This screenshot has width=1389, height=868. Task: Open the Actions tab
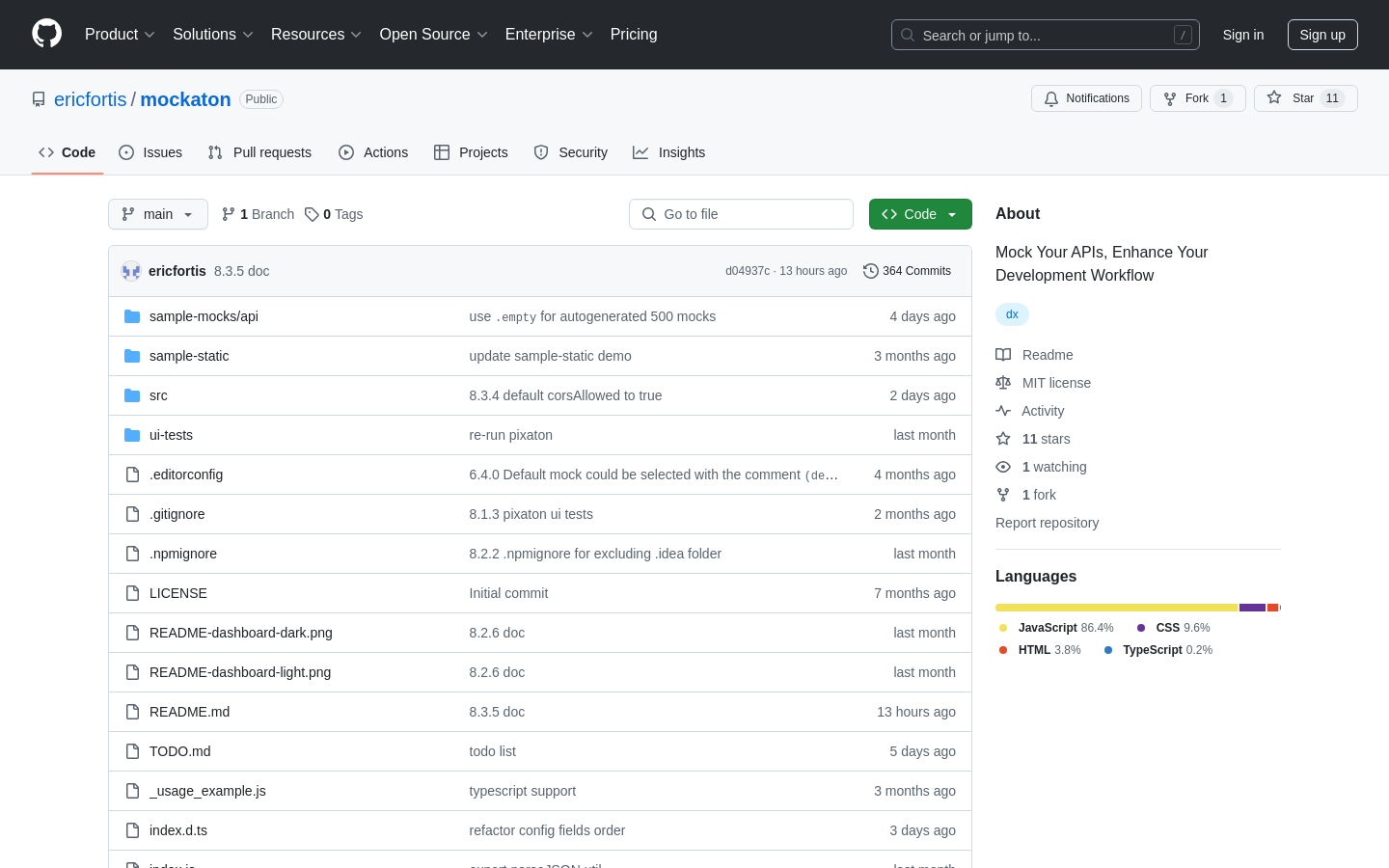click(x=373, y=152)
